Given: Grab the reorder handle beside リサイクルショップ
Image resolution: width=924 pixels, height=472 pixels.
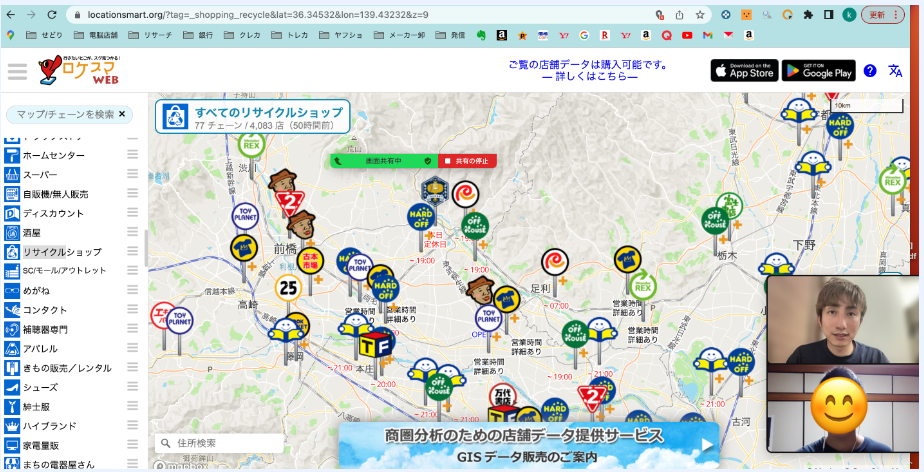Looking at the screenshot, I should pos(132,252).
